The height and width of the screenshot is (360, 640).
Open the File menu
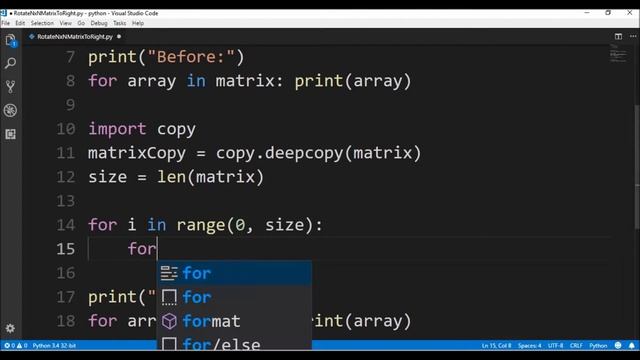coord(5,23)
